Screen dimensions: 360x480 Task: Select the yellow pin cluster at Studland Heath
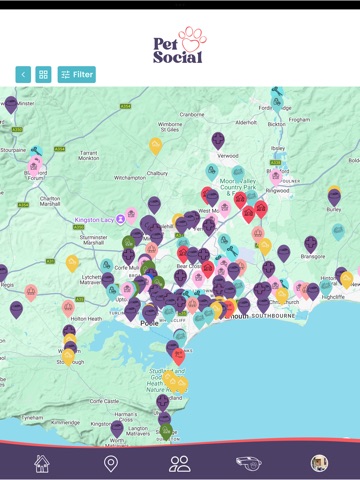click(x=175, y=383)
